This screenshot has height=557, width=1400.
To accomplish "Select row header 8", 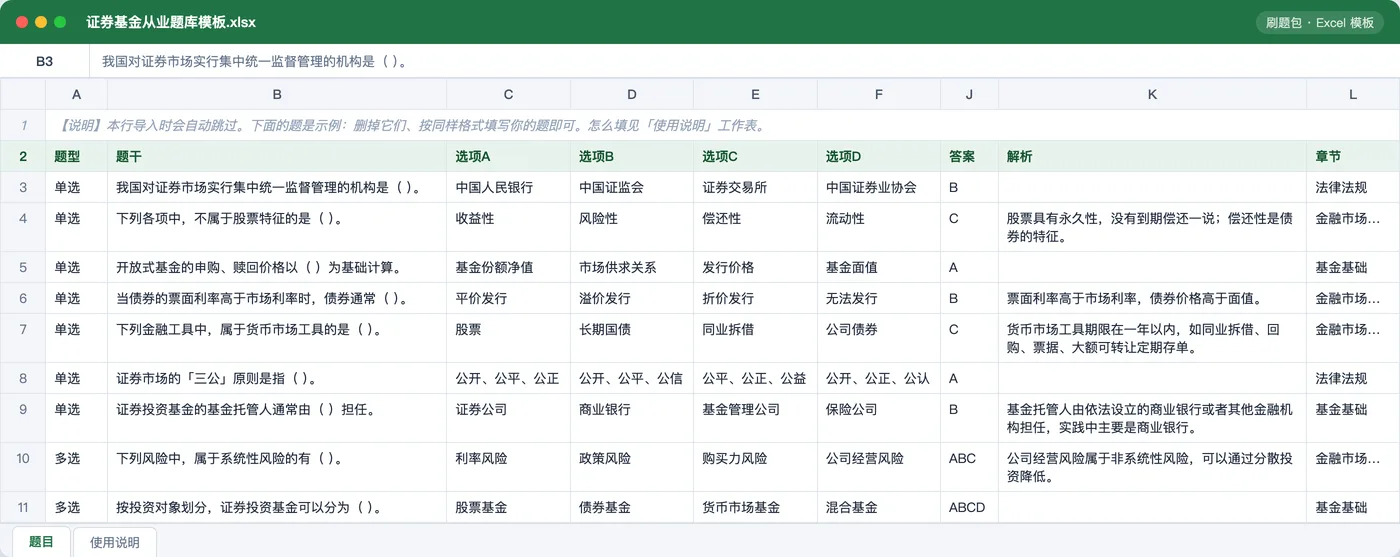I will click(x=23, y=378).
